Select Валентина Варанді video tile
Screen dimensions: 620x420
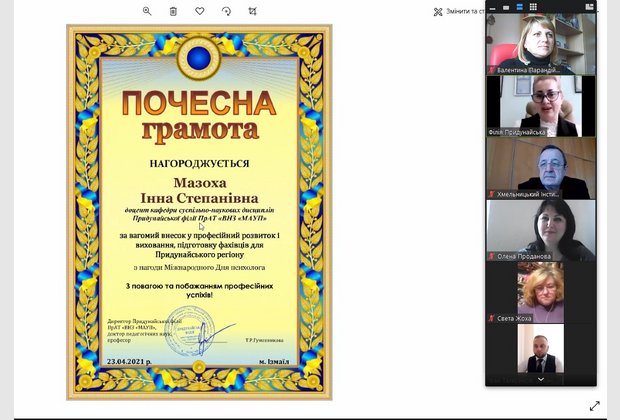(x=541, y=44)
